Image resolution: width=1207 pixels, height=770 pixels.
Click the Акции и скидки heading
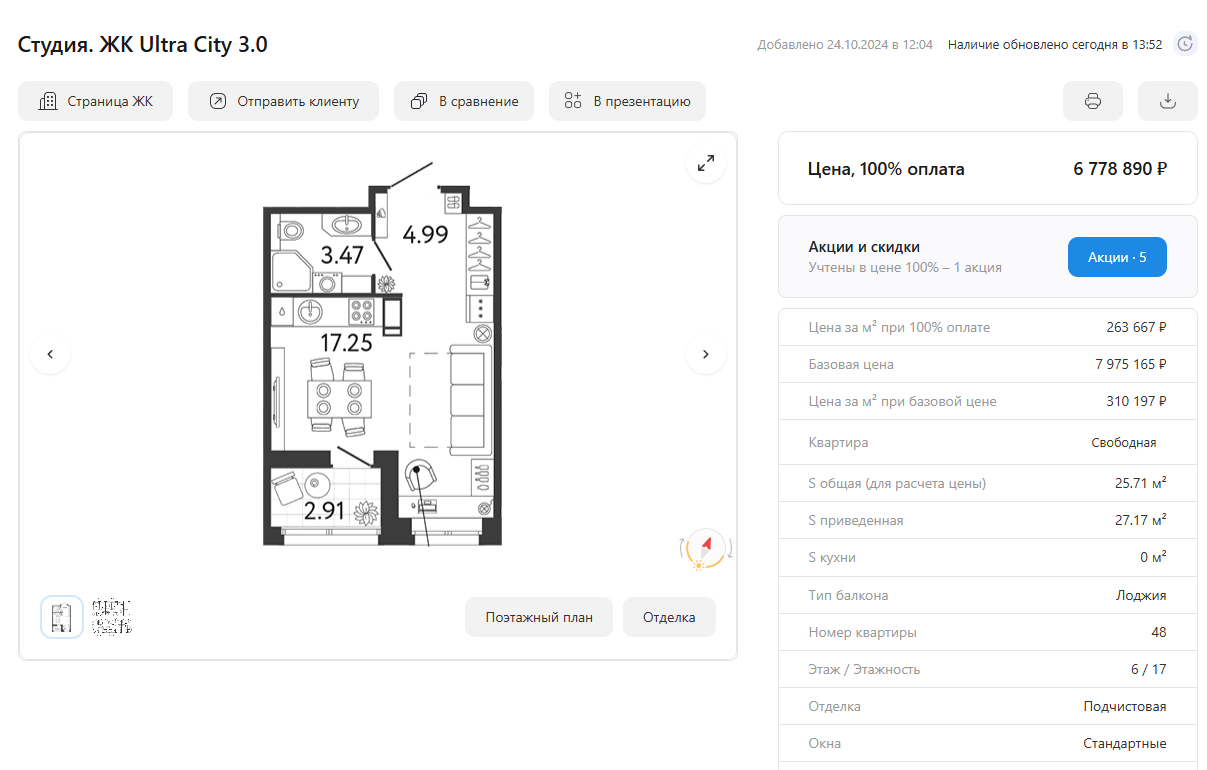[864, 246]
